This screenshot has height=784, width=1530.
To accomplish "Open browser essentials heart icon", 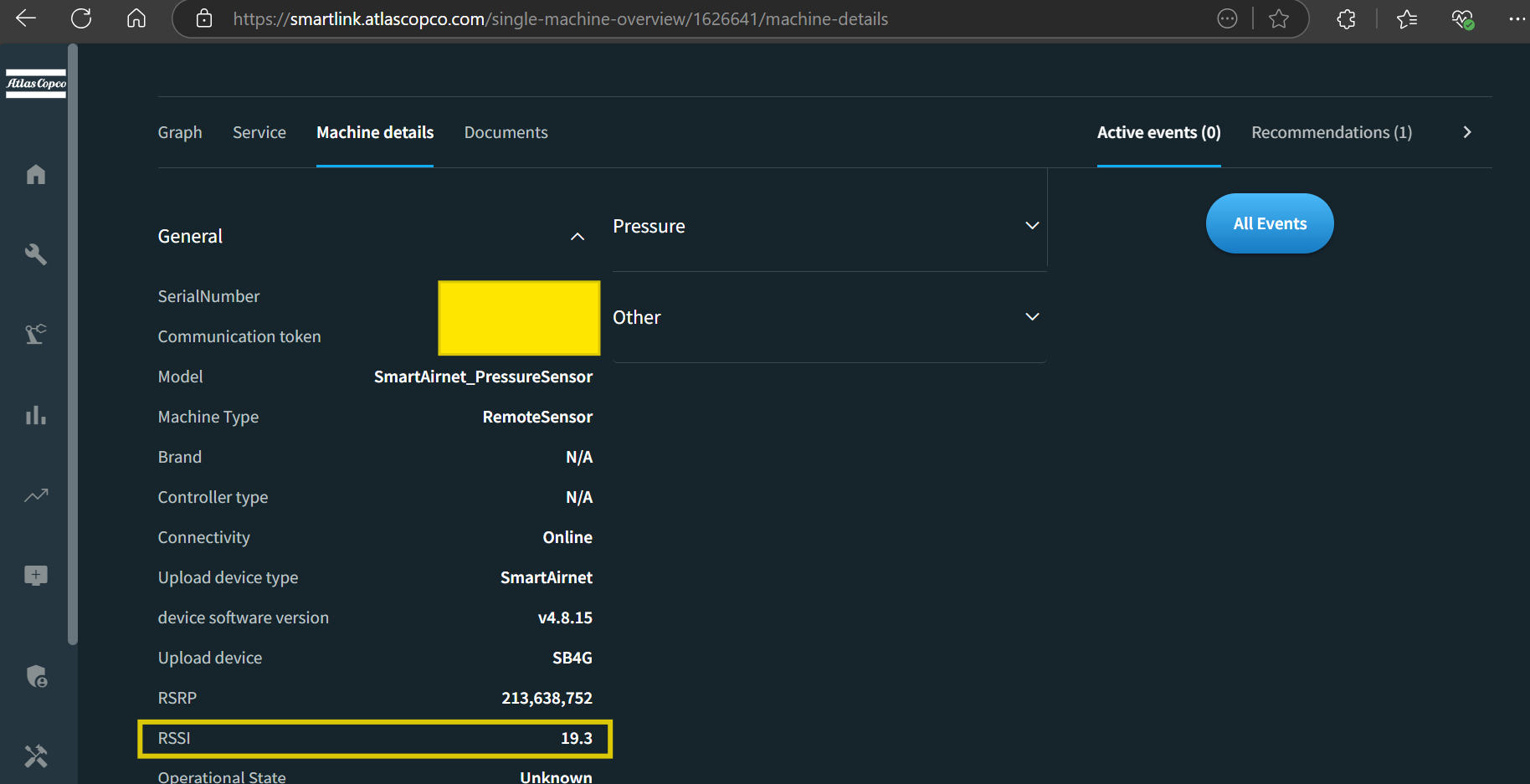I will pyautogui.click(x=1462, y=18).
